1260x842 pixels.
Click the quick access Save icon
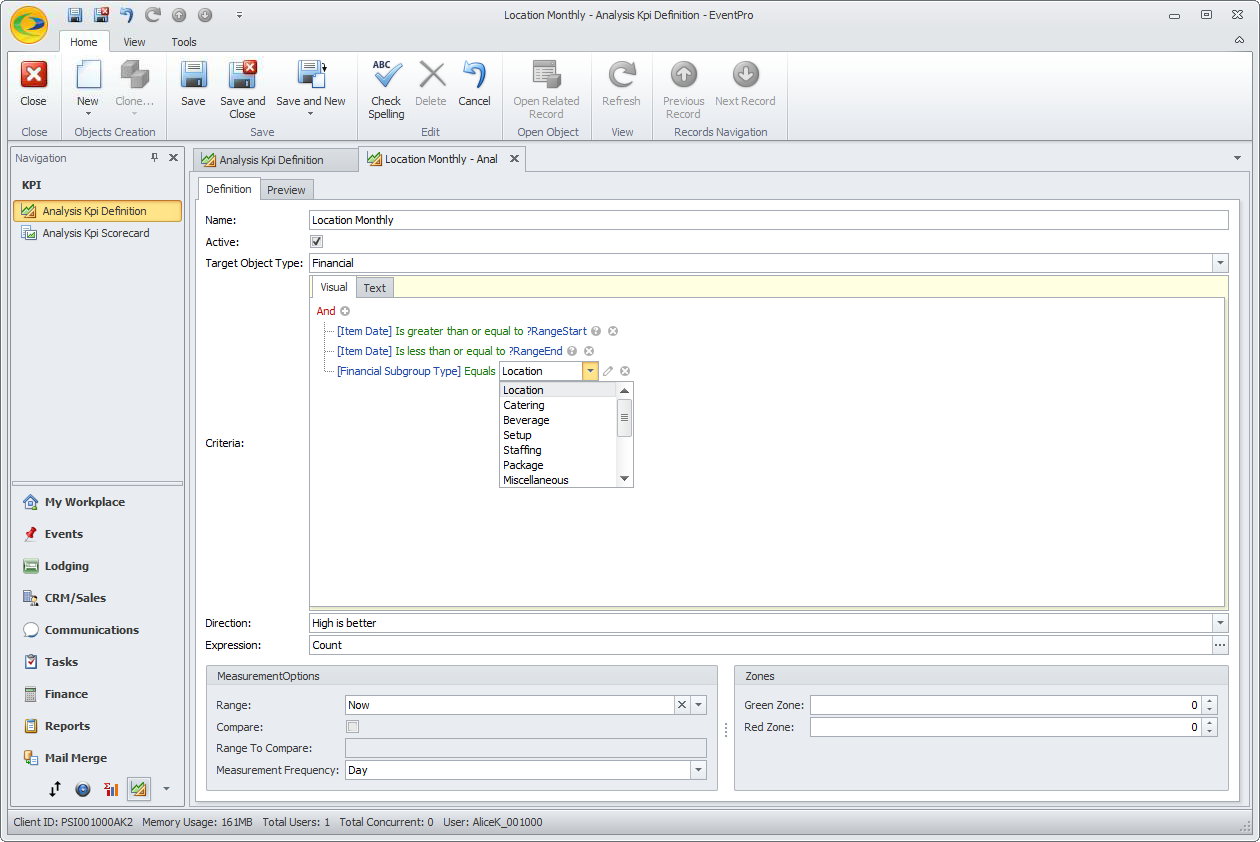(75, 15)
